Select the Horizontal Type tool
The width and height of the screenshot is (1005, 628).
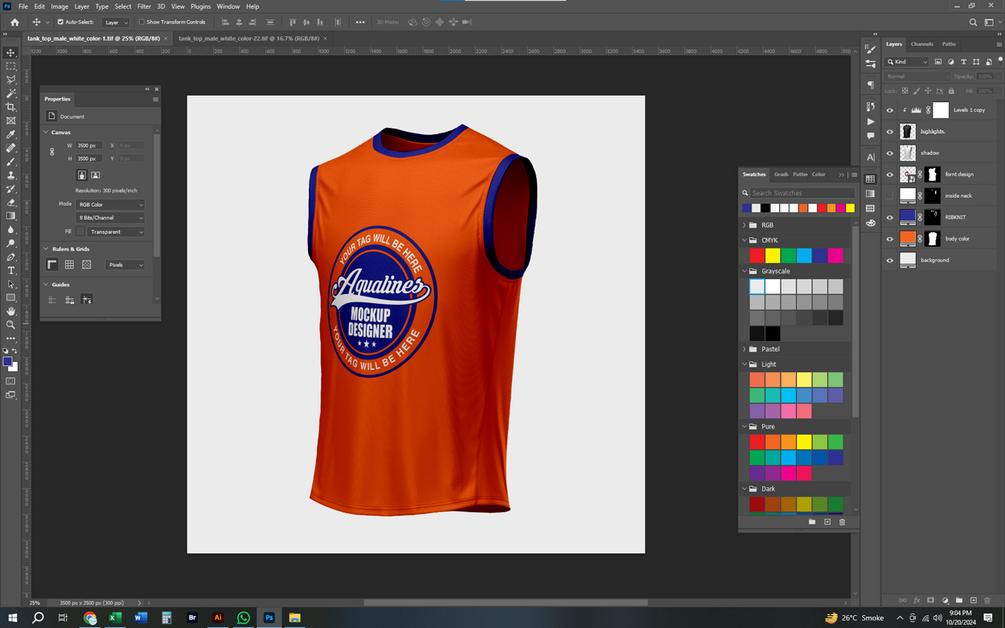point(11,270)
